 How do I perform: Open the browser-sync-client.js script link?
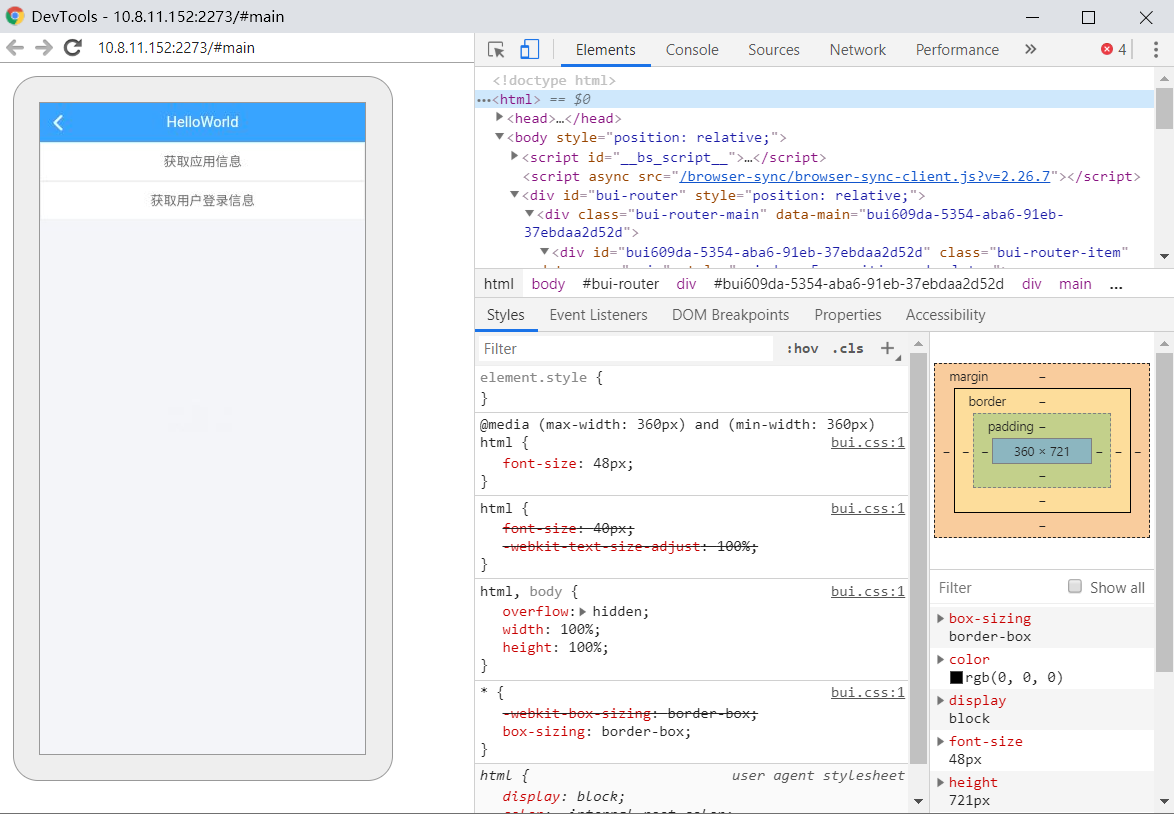tap(865, 176)
